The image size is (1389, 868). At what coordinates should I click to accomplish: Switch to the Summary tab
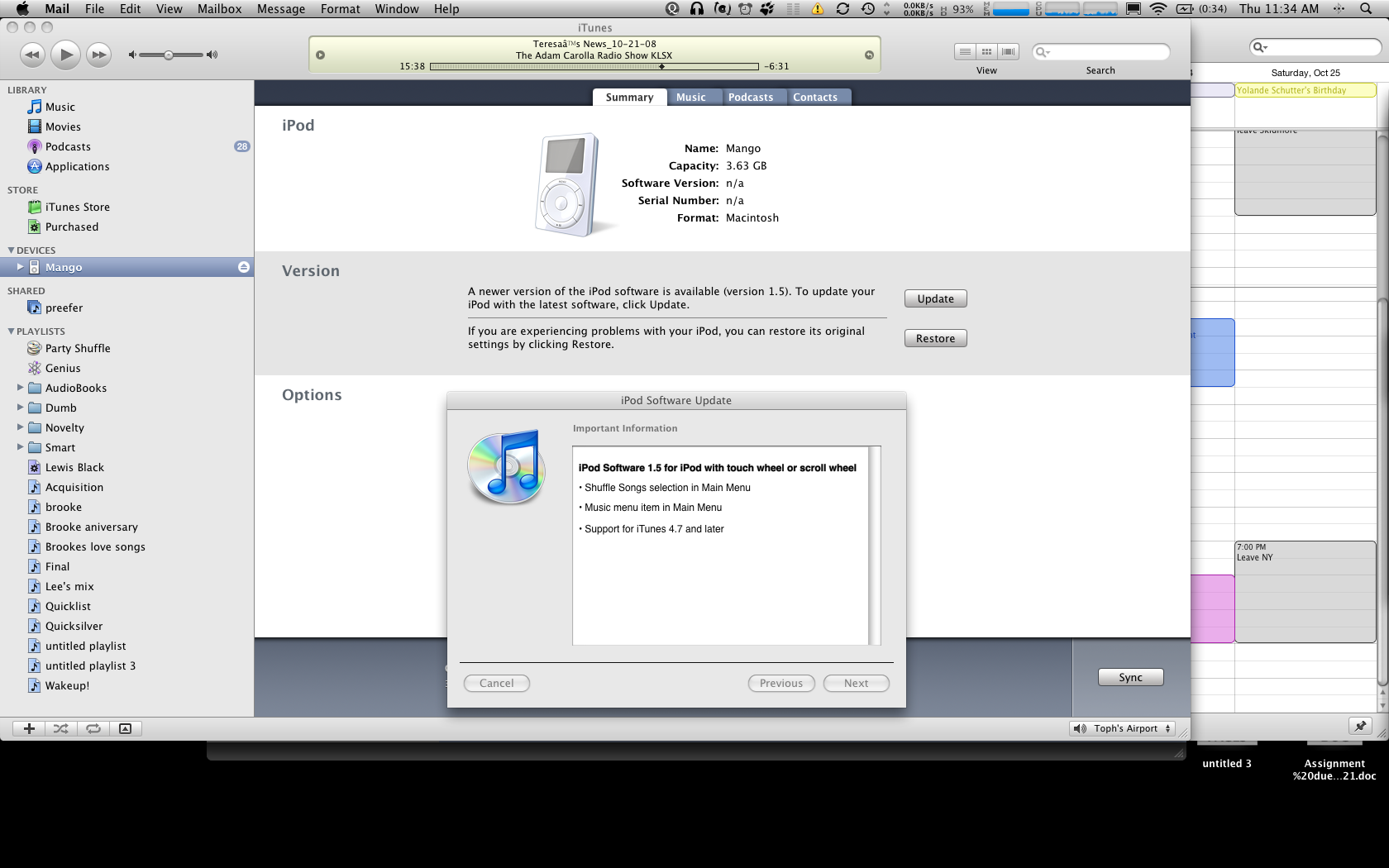tap(629, 98)
